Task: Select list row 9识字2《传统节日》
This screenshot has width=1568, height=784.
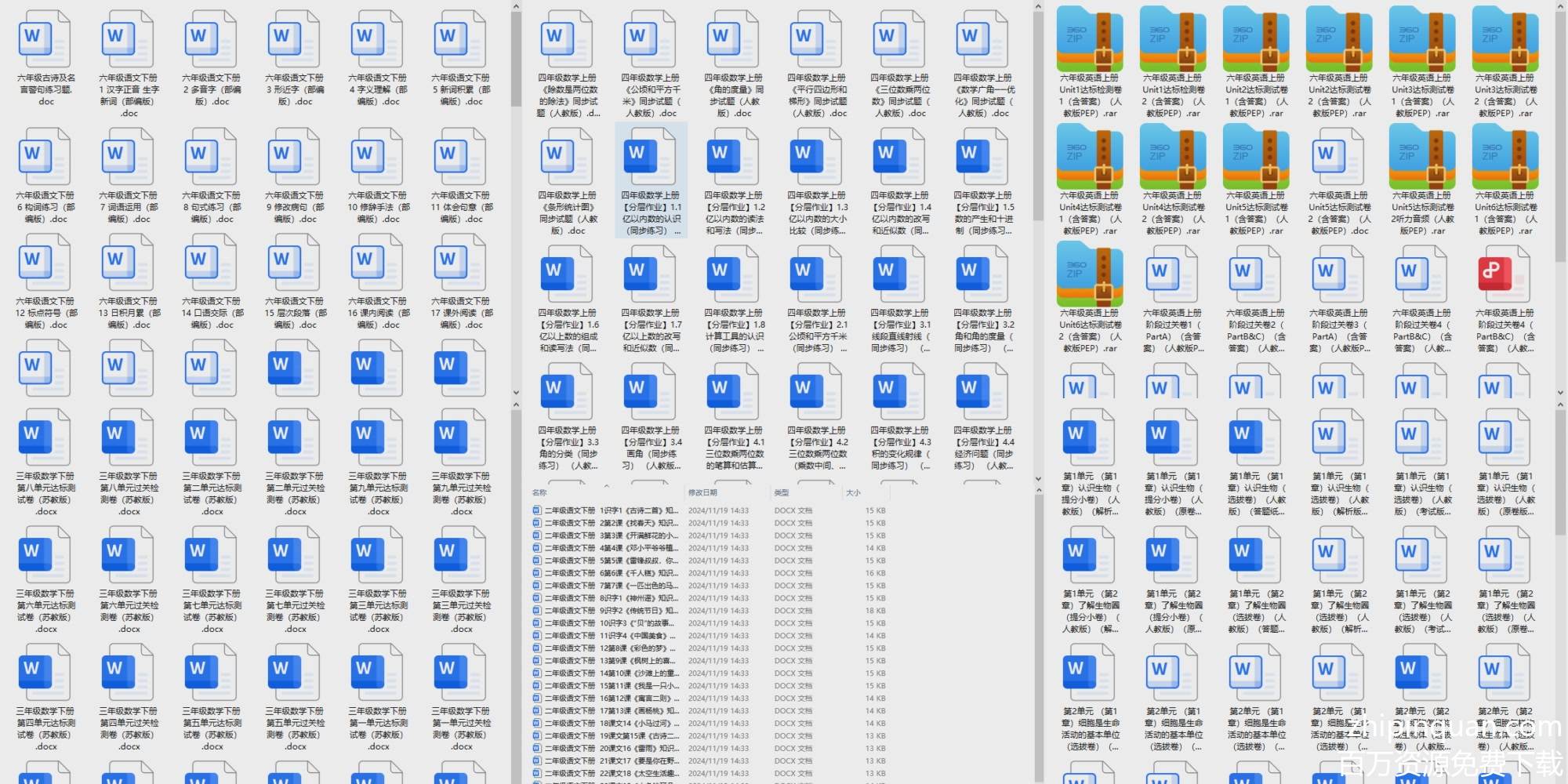Action: coord(612,611)
